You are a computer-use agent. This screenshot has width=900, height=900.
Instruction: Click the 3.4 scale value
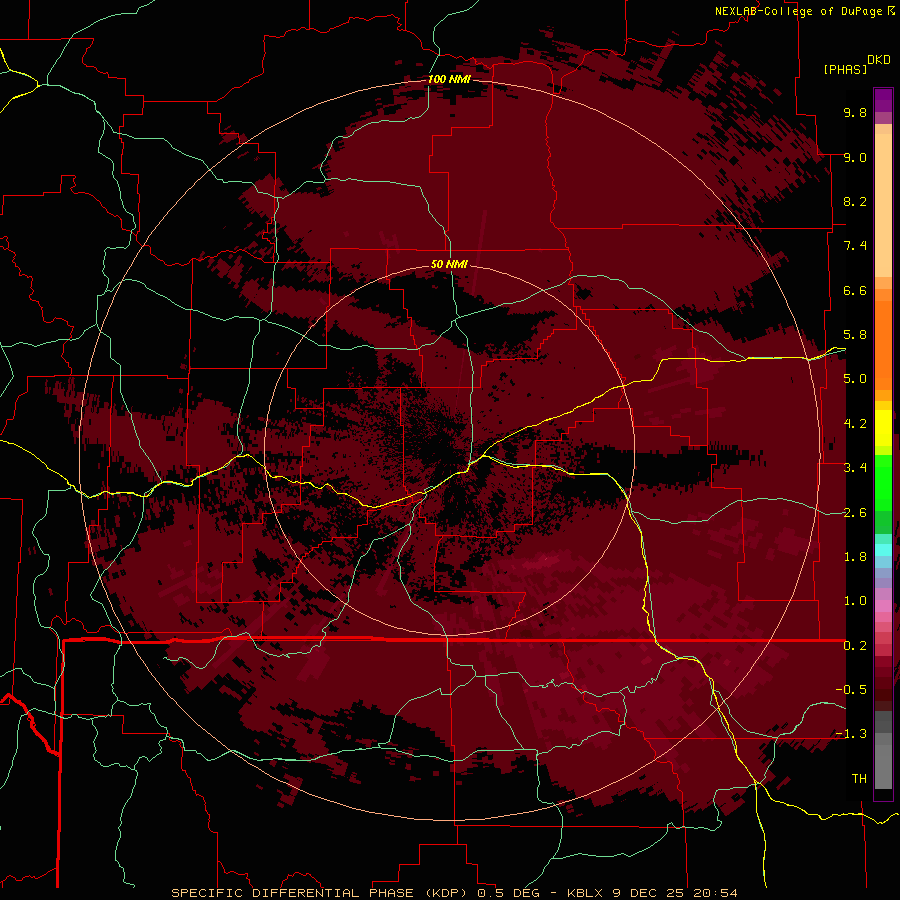click(x=855, y=468)
